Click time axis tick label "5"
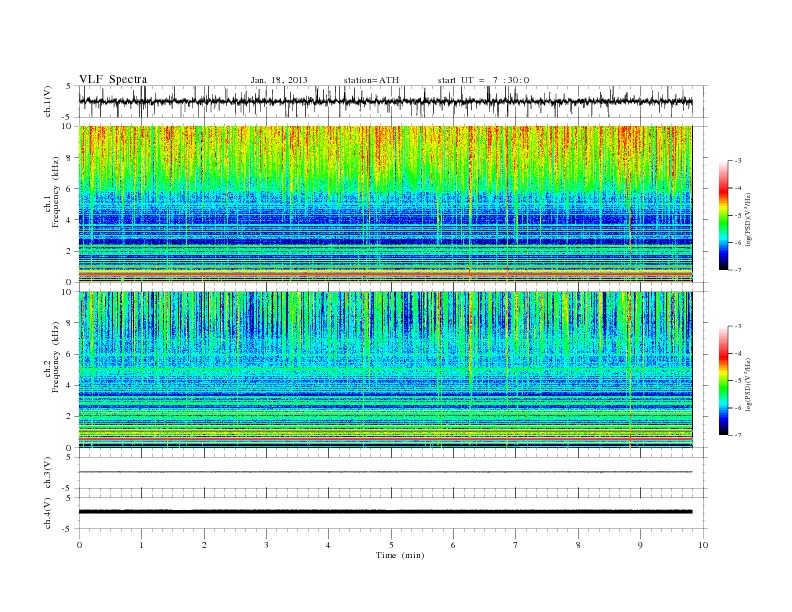The width and height of the screenshot is (792, 612). click(391, 545)
